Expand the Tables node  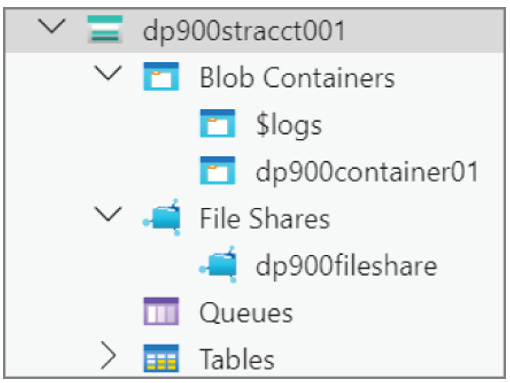109,355
